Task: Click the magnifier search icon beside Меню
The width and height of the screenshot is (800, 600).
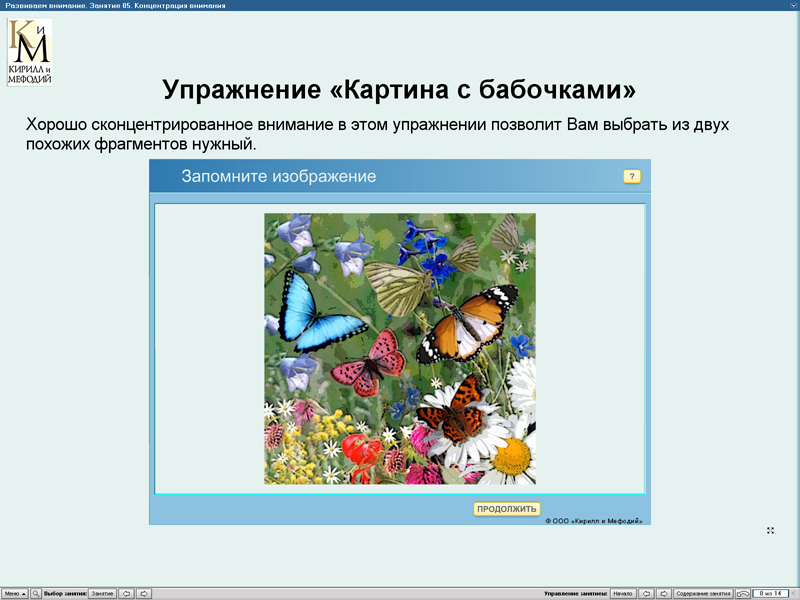Action: (36, 592)
